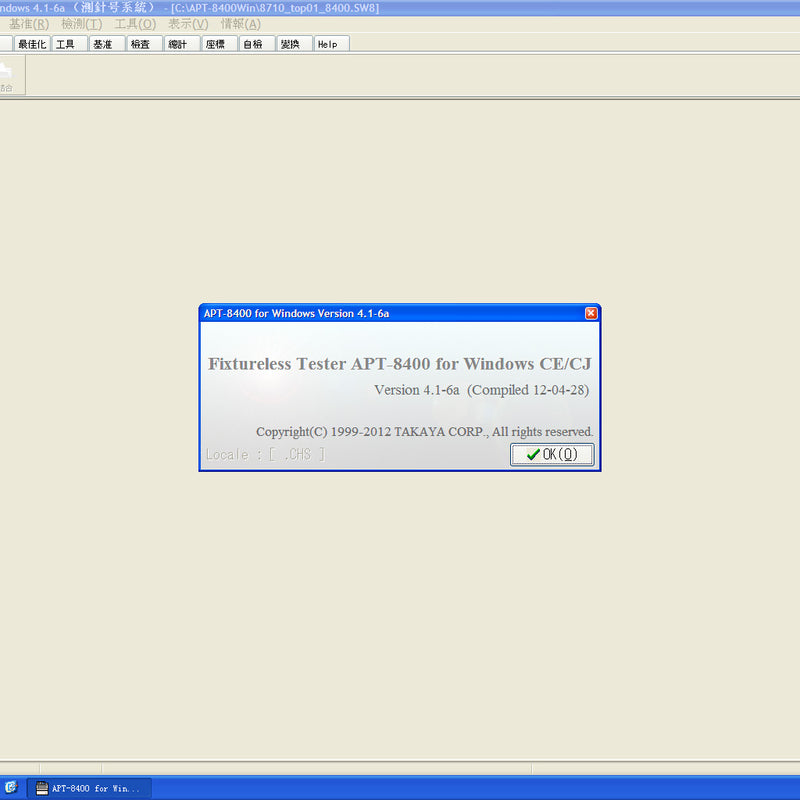Screen dimensions: 800x800
Task: Select the 最佳化 toolbar tab
Action: click(32, 44)
